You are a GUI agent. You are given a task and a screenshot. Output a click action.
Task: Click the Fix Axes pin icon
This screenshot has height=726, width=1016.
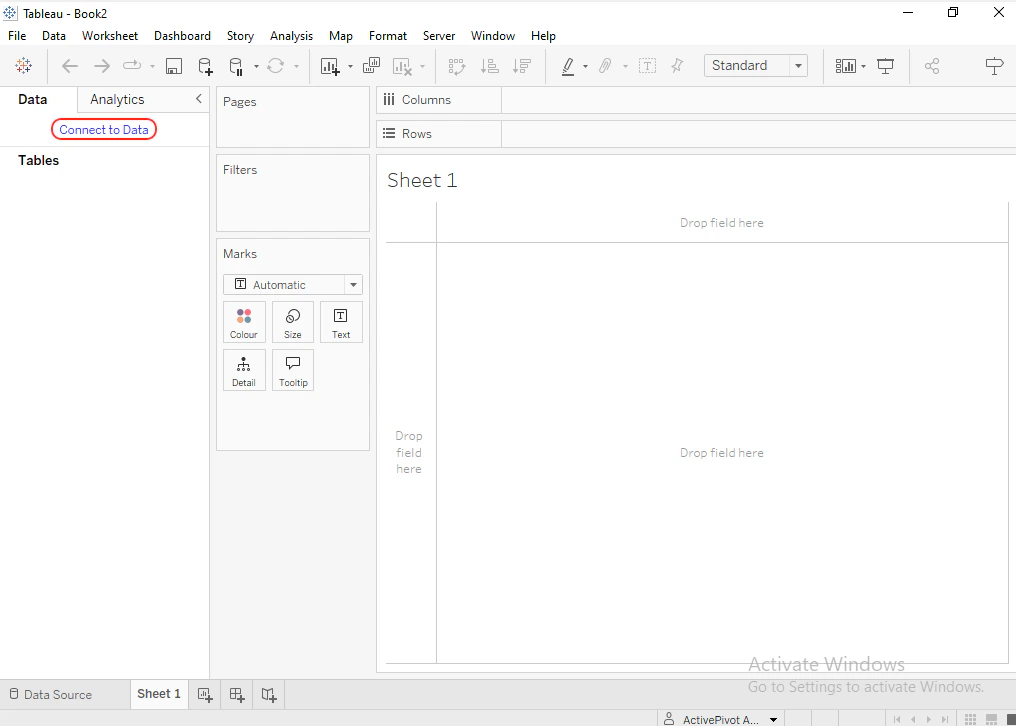tap(677, 65)
